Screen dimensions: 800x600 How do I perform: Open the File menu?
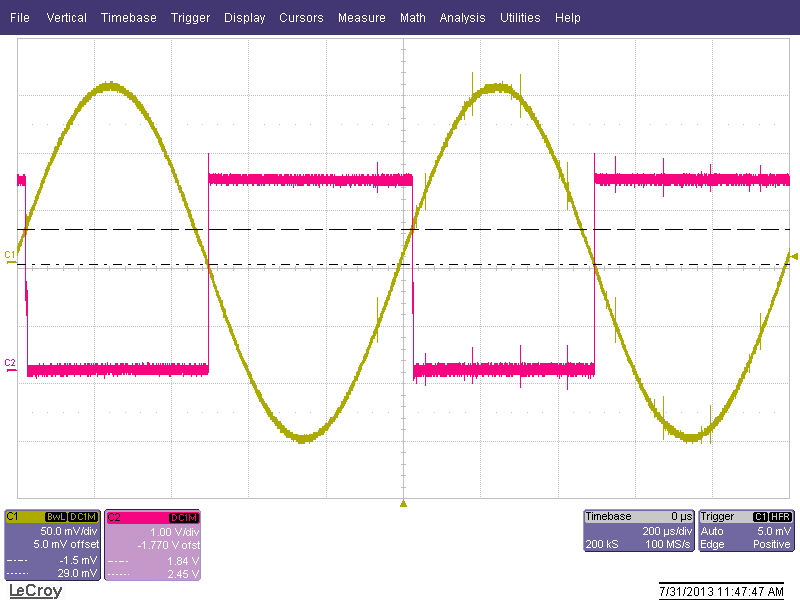coord(19,17)
